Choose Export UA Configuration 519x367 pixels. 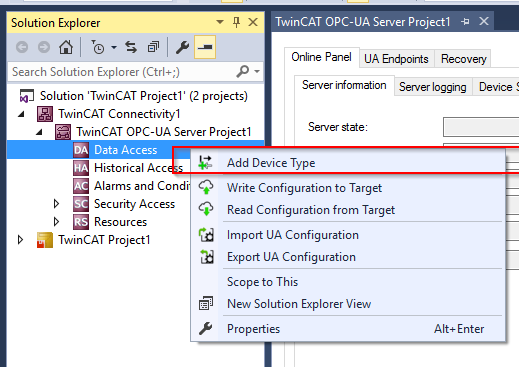coord(348,257)
